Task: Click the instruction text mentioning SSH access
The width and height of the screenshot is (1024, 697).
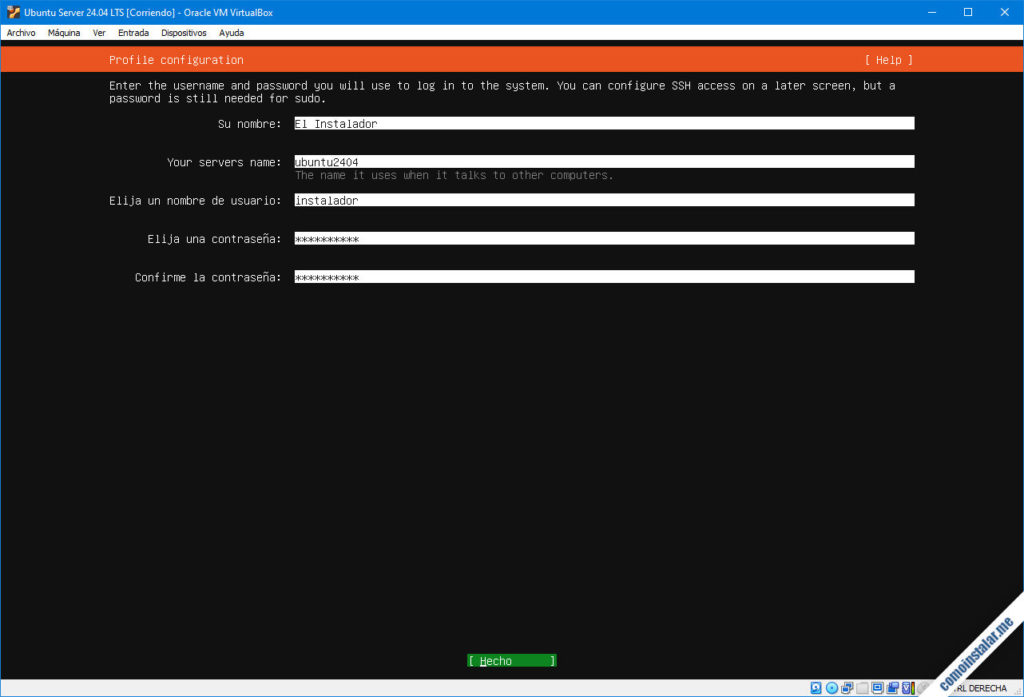Action: coord(502,92)
